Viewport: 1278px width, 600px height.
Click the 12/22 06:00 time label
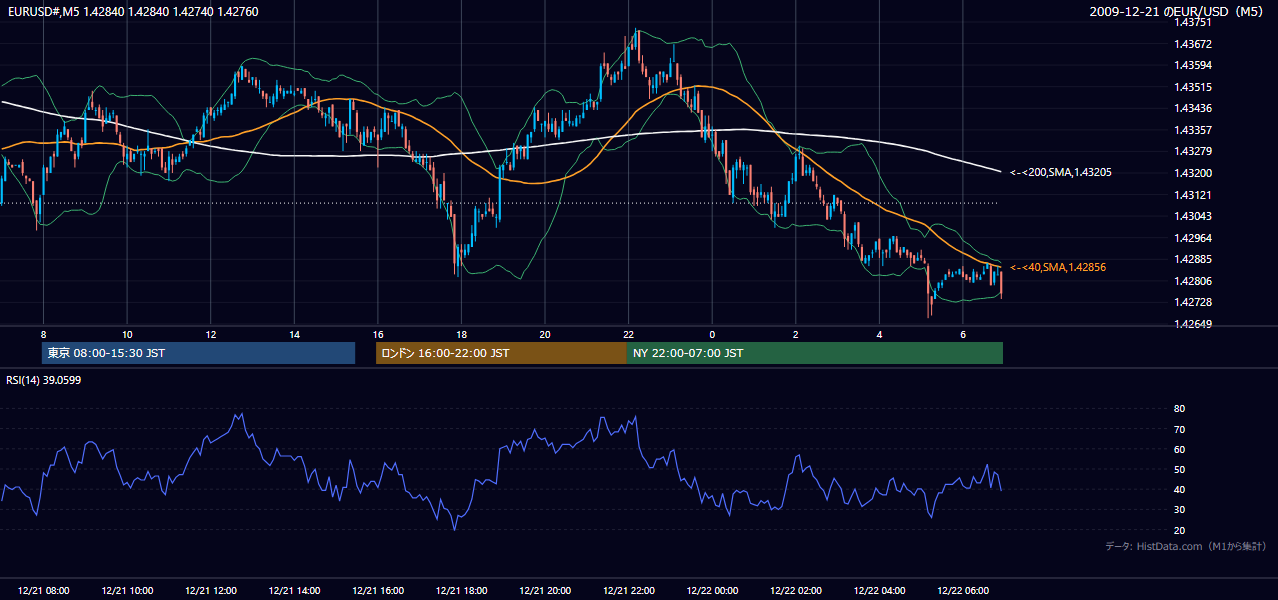[963, 591]
